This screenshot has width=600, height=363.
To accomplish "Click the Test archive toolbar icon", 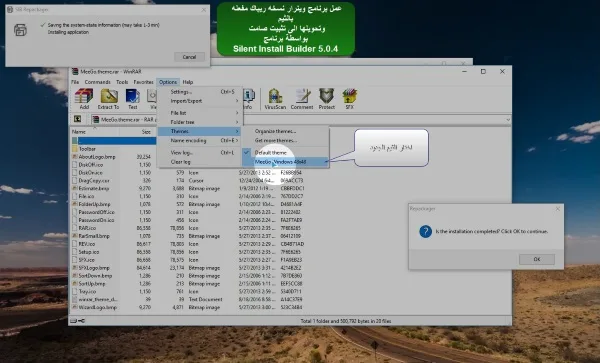I will click(132, 99).
